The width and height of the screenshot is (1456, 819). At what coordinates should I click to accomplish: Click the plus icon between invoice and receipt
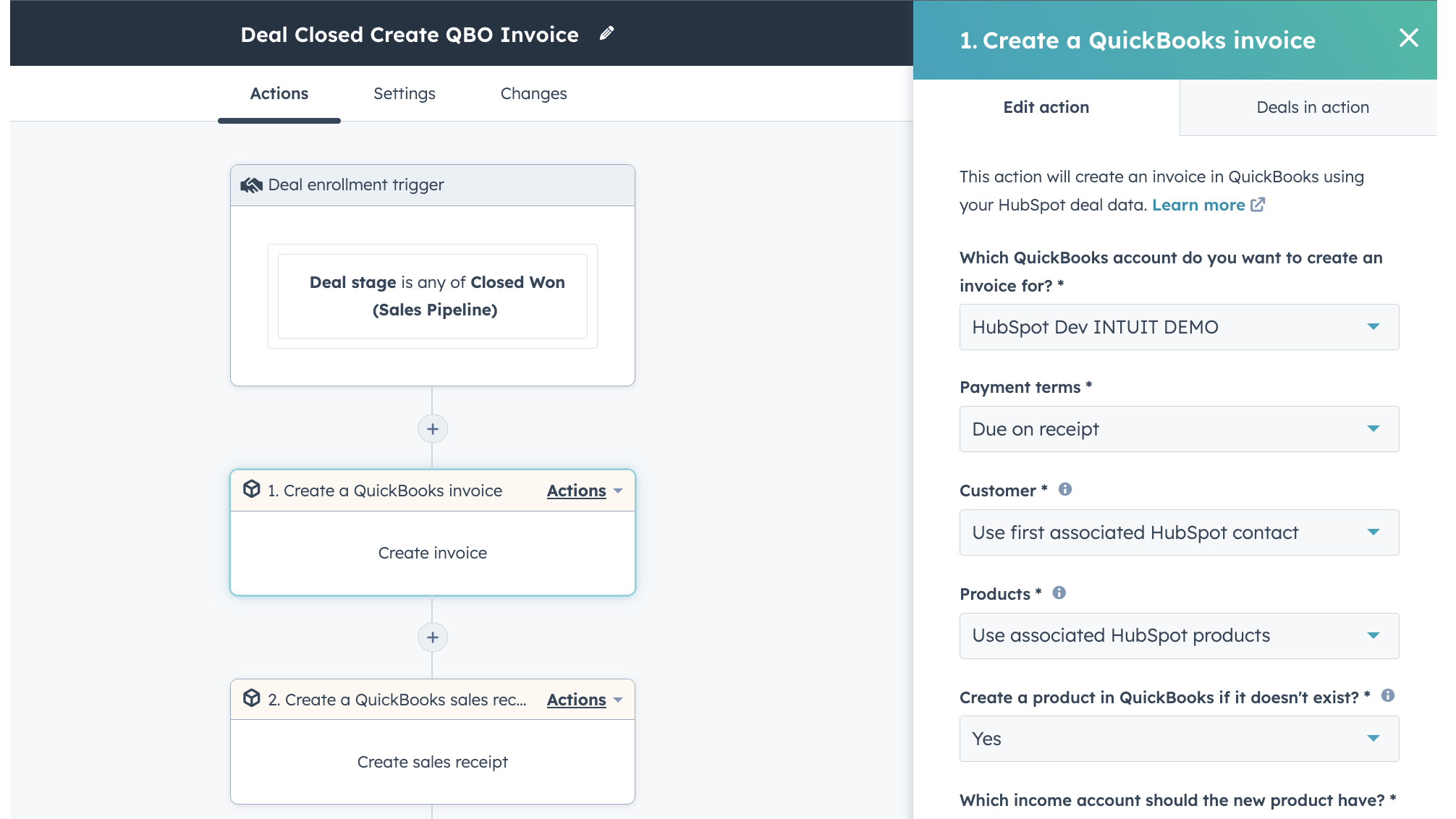coord(432,637)
